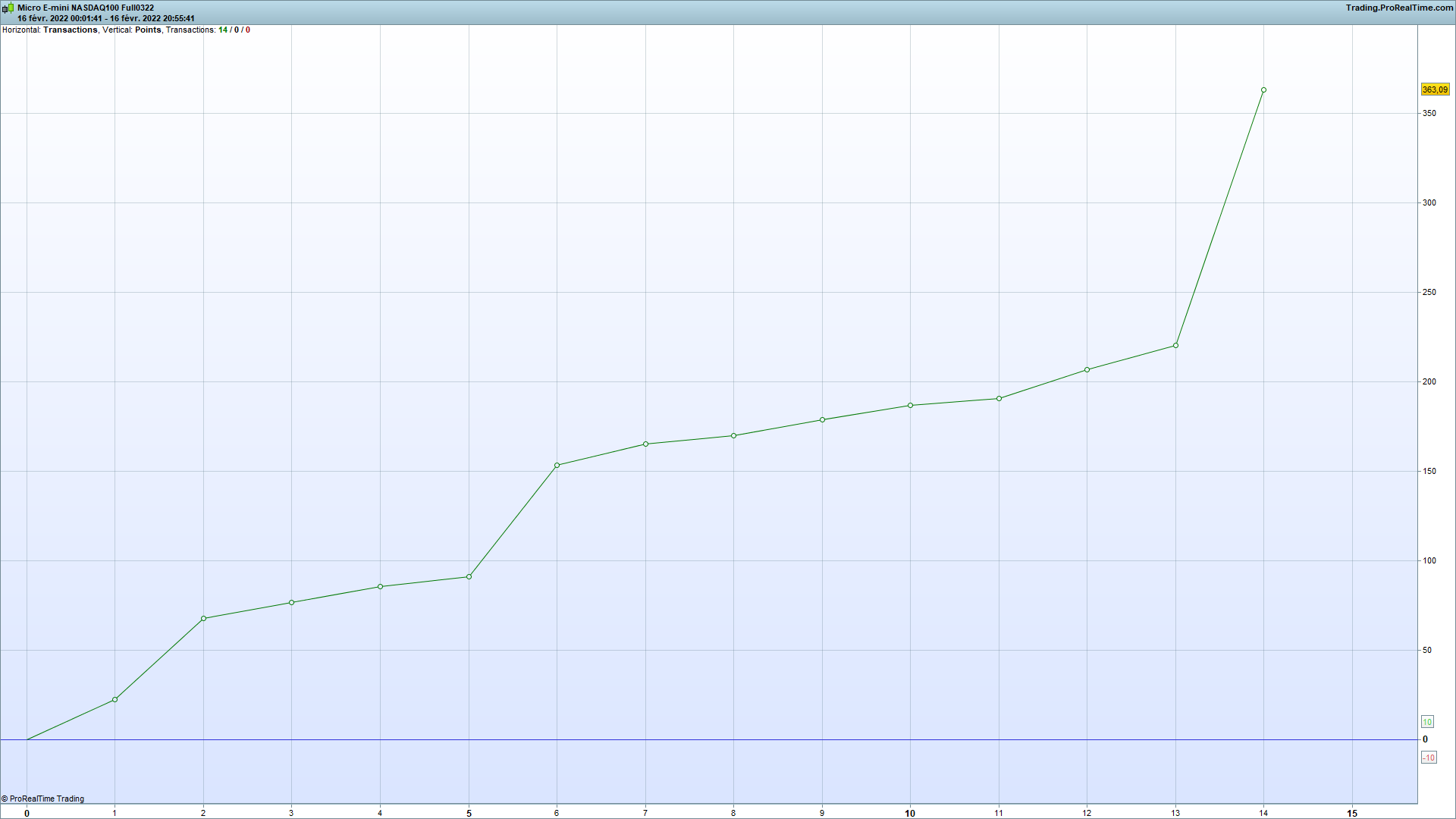The image size is (1456, 819).
Task: Click the data point at transaction 10
Action: [910, 406]
